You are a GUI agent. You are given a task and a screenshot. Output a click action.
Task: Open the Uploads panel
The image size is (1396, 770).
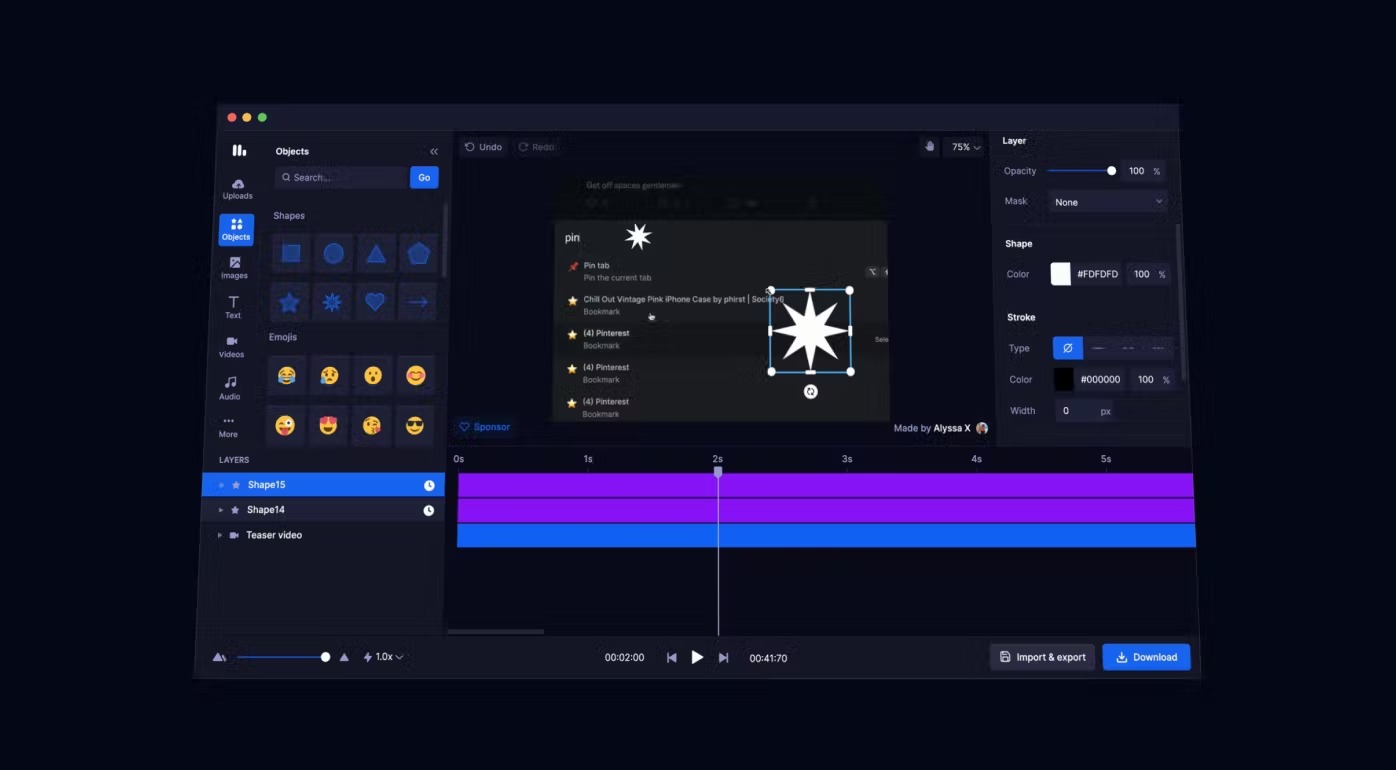click(237, 189)
